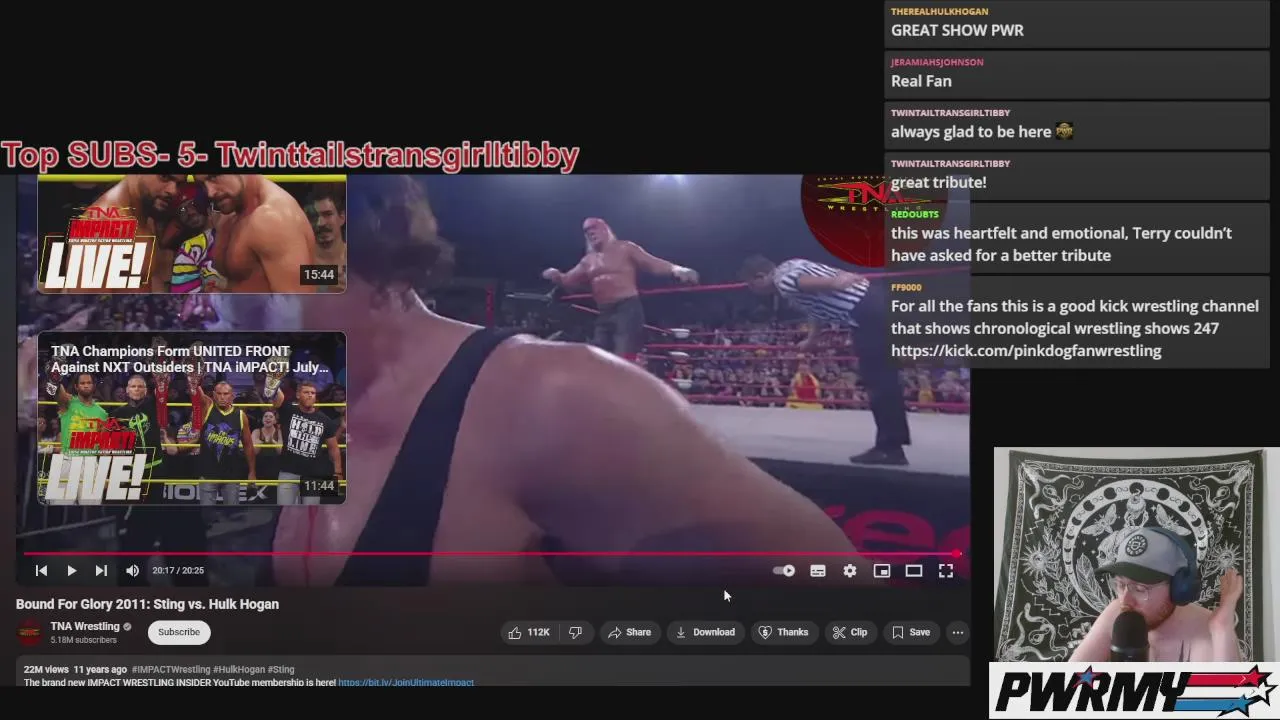The height and width of the screenshot is (720, 1280).
Task: Mute the video with the volume icon
Action: (x=132, y=570)
